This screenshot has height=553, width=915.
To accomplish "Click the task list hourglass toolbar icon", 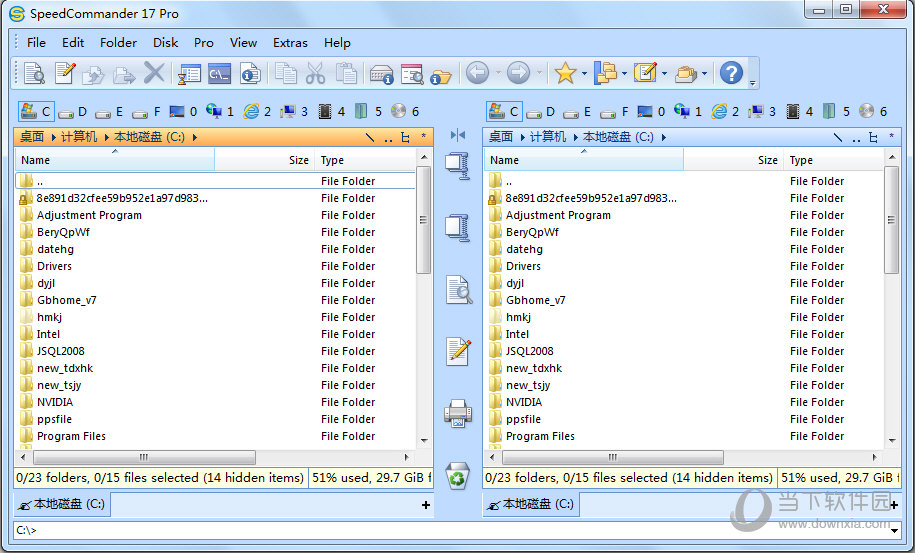I will (188, 74).
